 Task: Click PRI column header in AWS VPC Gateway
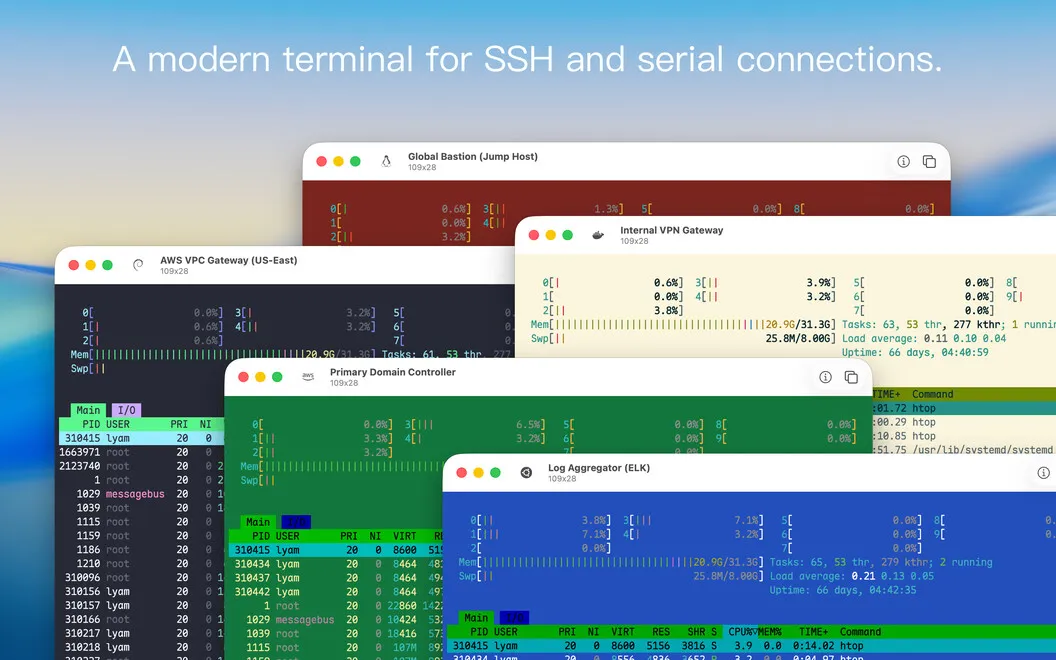tap(179, 424)
